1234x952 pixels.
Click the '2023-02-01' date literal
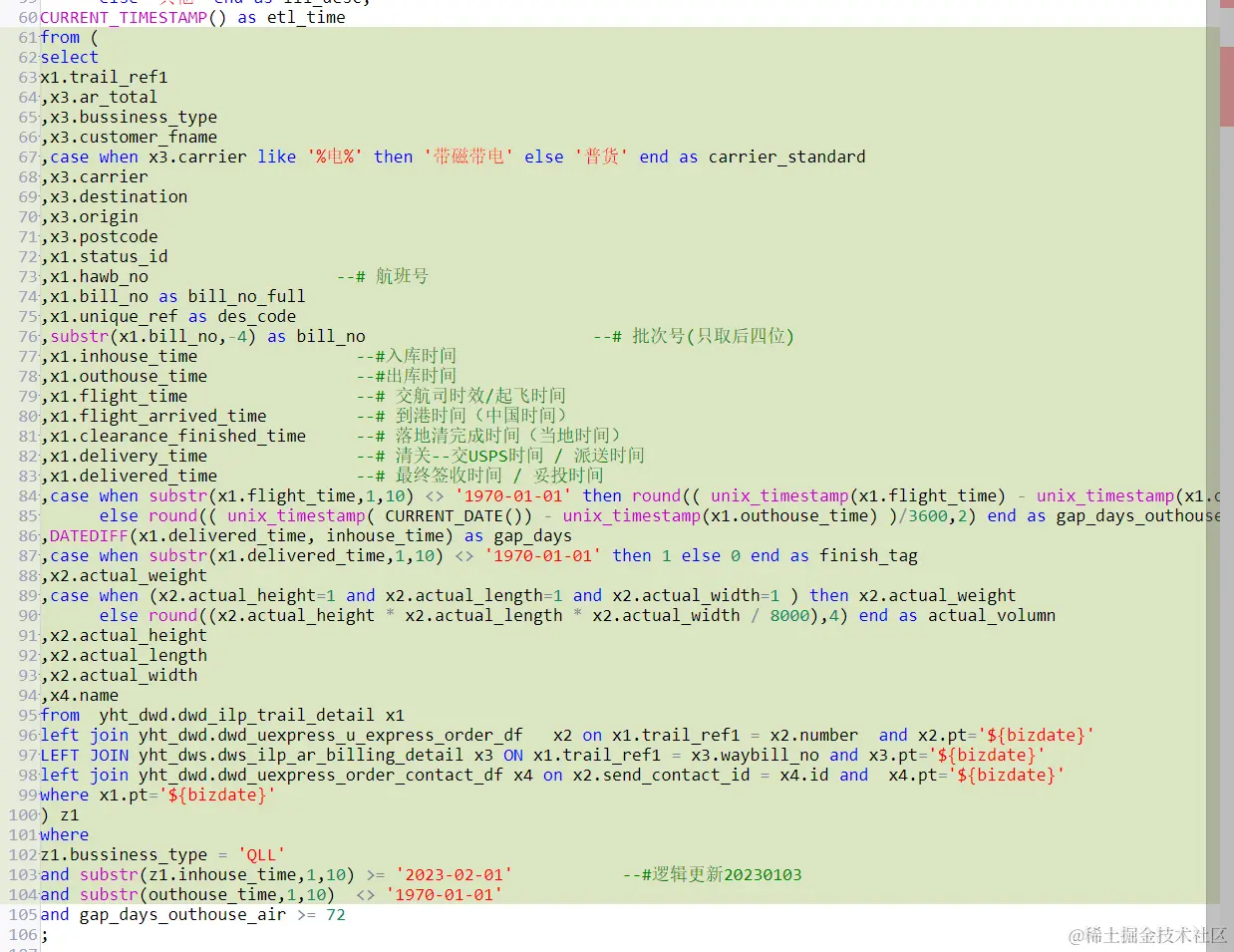[454, 874]
